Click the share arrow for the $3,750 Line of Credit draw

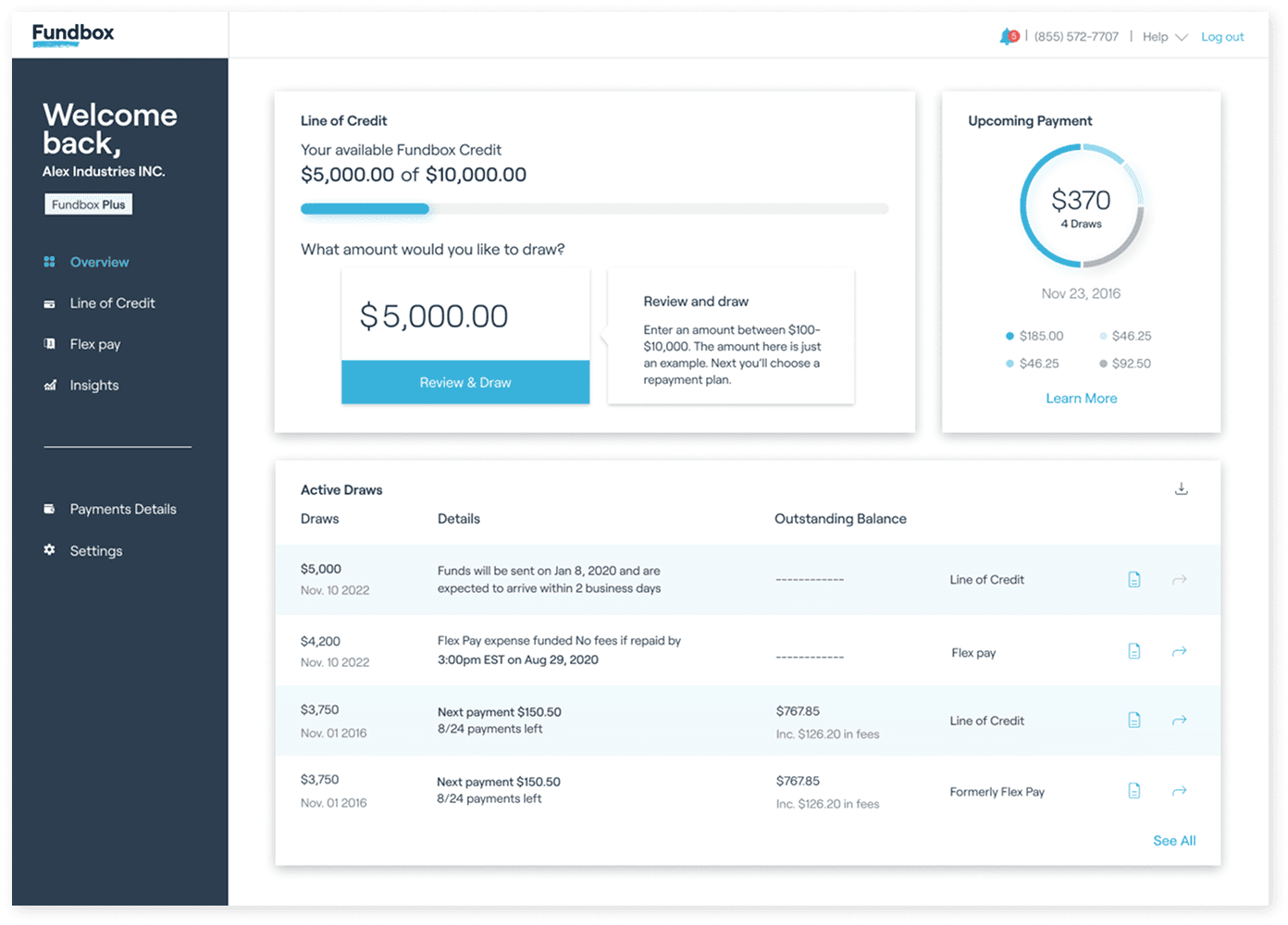pyautogui.click(x=1180, y=720)
